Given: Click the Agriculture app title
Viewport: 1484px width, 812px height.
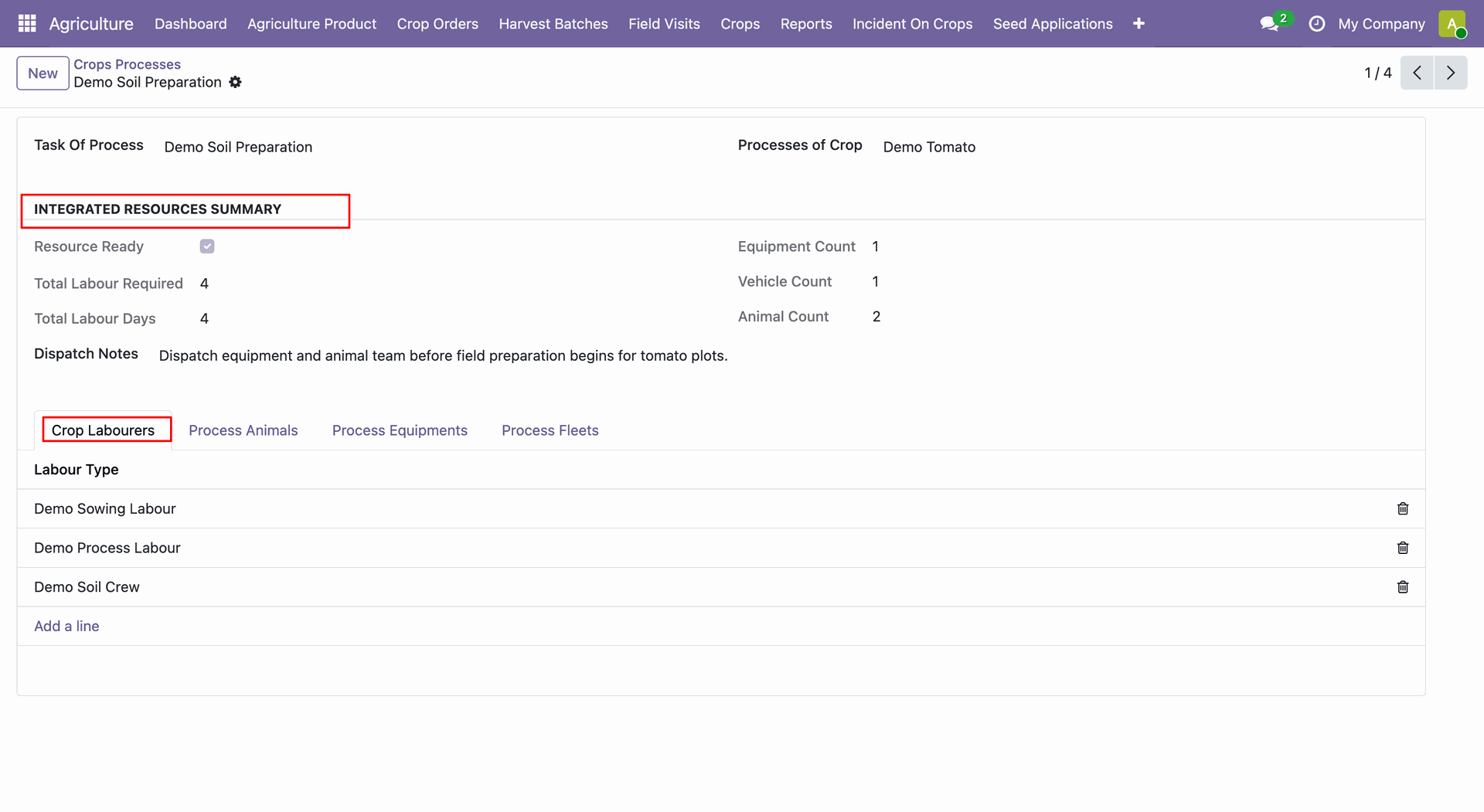Looking at the screenshot, I should point(91,24).
